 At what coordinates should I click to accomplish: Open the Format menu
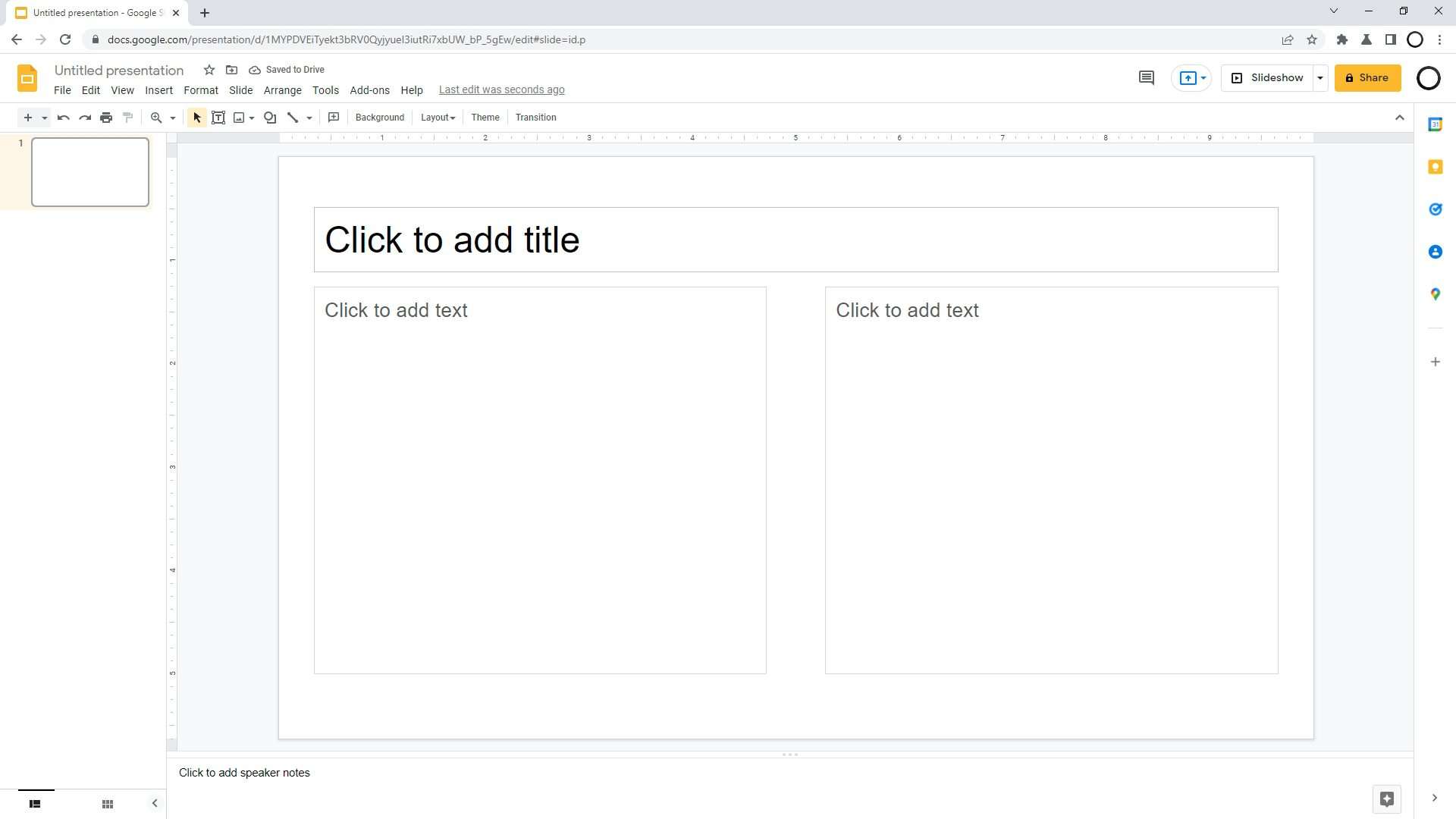point(200,89)
